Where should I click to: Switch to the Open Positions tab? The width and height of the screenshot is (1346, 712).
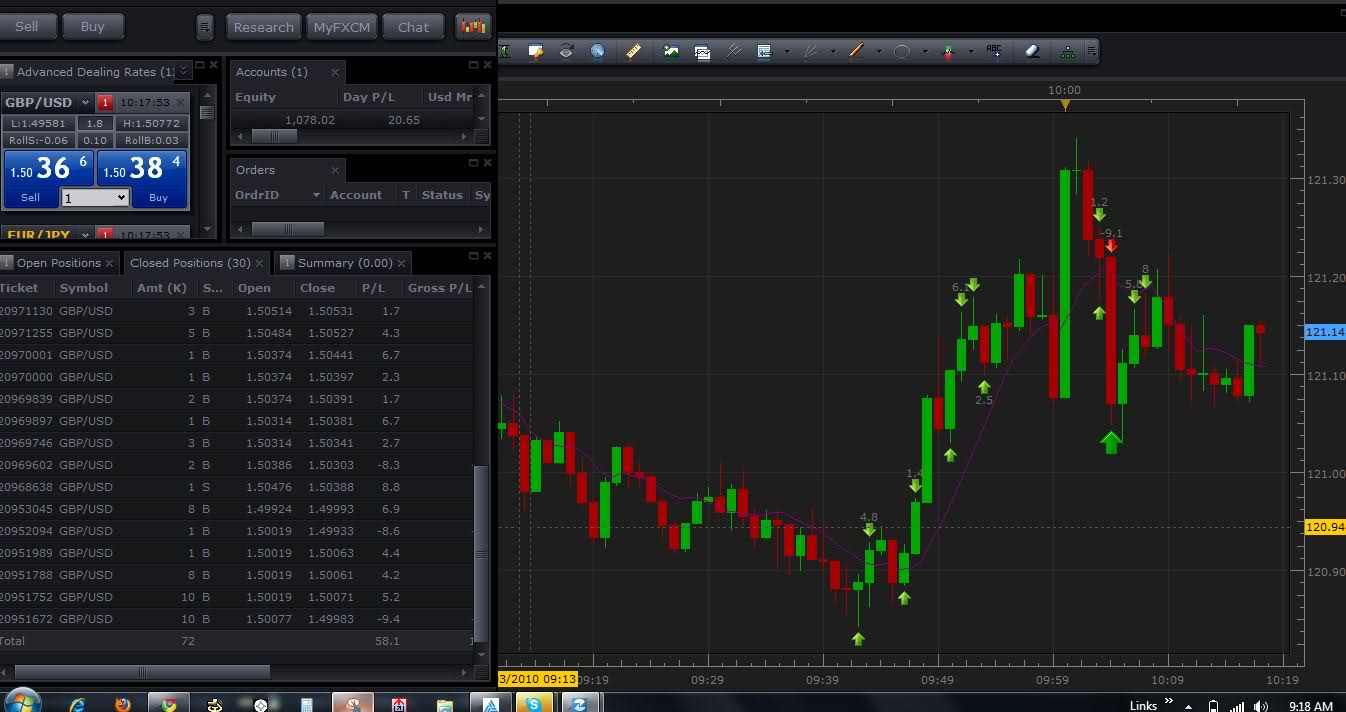[x=59, y=263]
